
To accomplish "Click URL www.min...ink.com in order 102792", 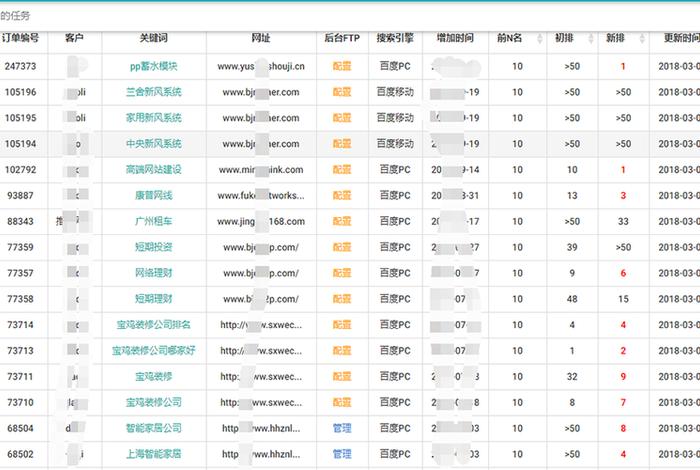I will pyautogui.click(x=261, y=170).
